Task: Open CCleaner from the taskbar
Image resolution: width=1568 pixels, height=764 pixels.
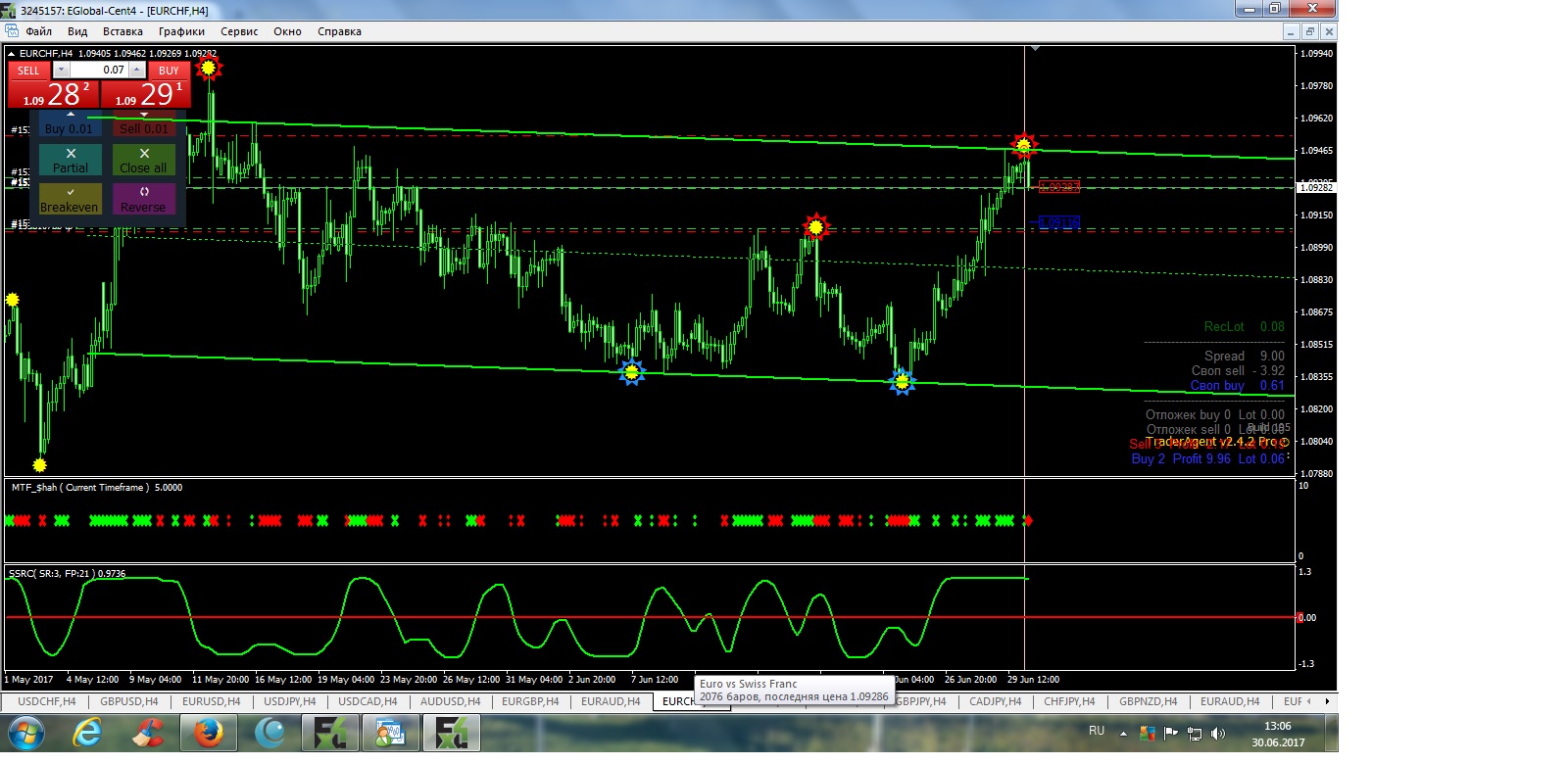Action: click(x=148, y=733)
